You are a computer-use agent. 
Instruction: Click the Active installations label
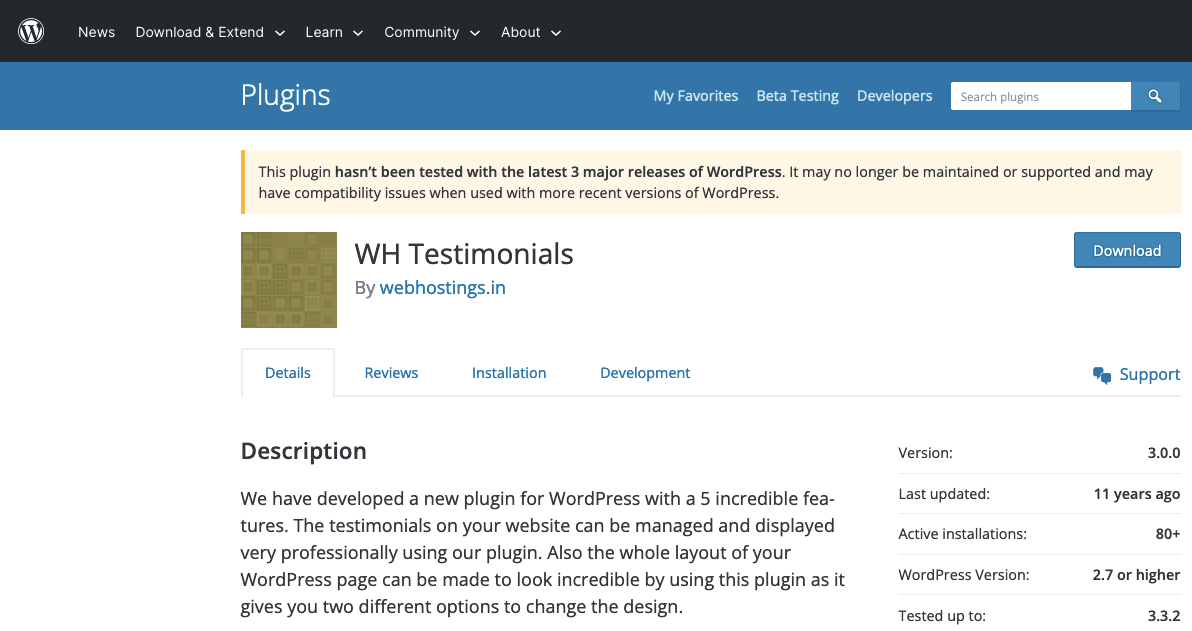point(962,534)
